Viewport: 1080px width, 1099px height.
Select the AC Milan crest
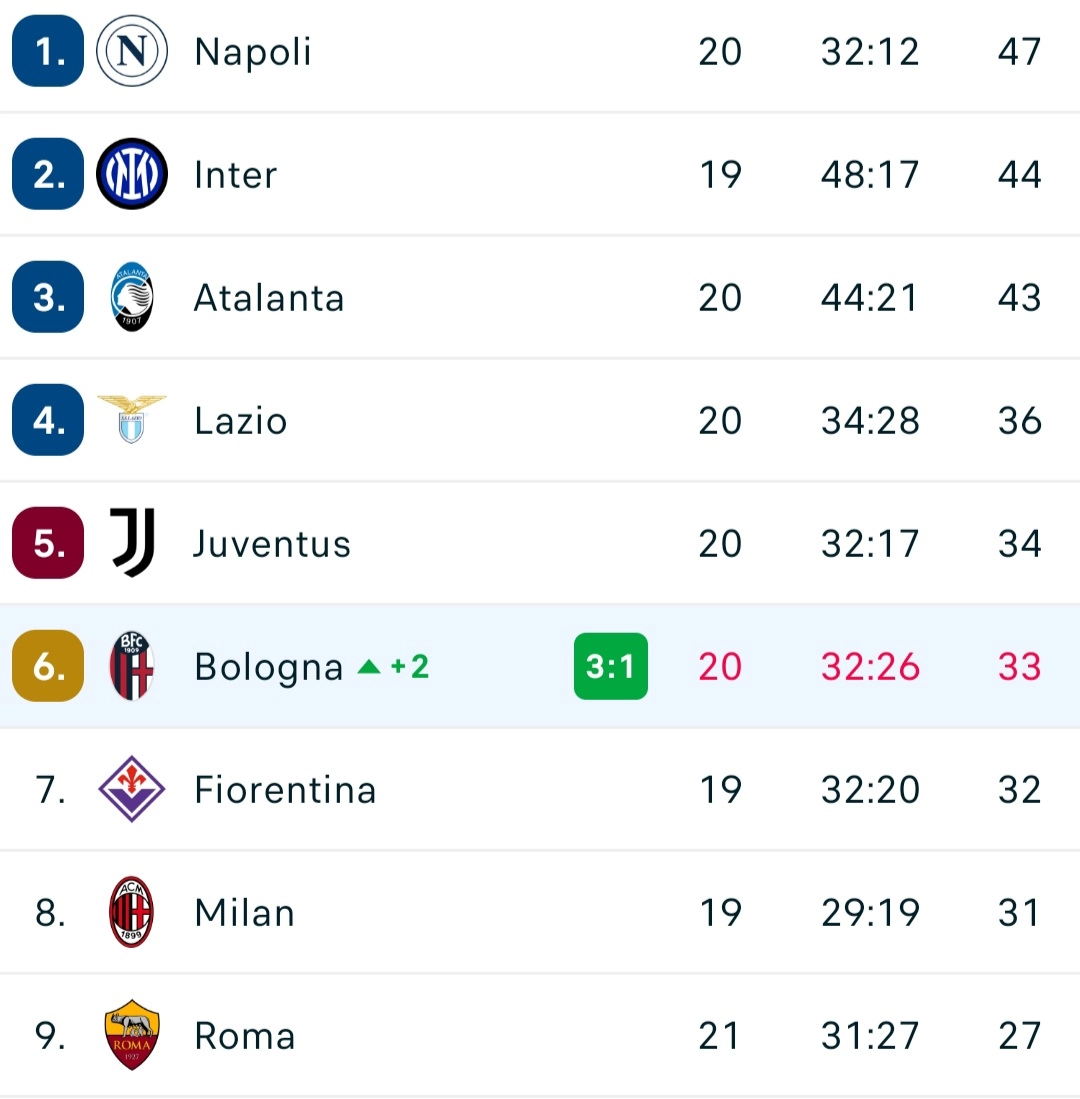point(132,912)
